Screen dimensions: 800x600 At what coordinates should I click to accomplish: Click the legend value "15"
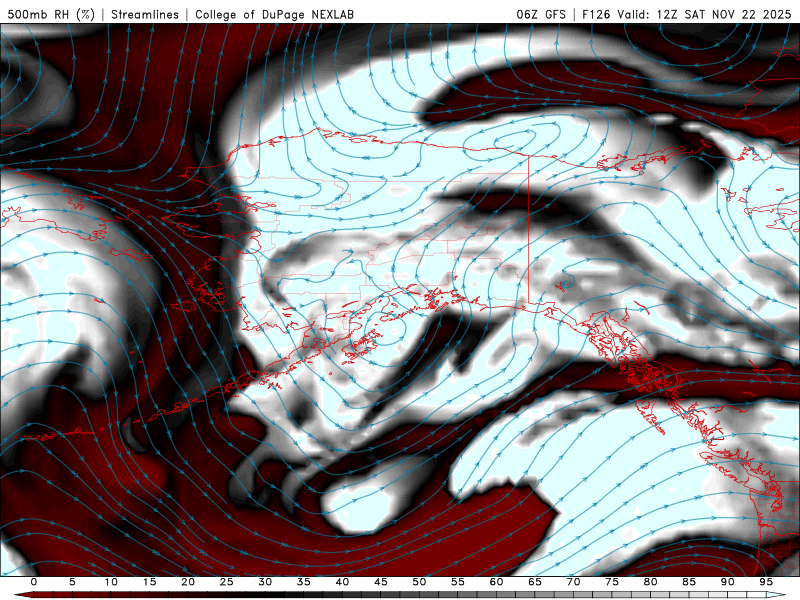click(149, 582)
